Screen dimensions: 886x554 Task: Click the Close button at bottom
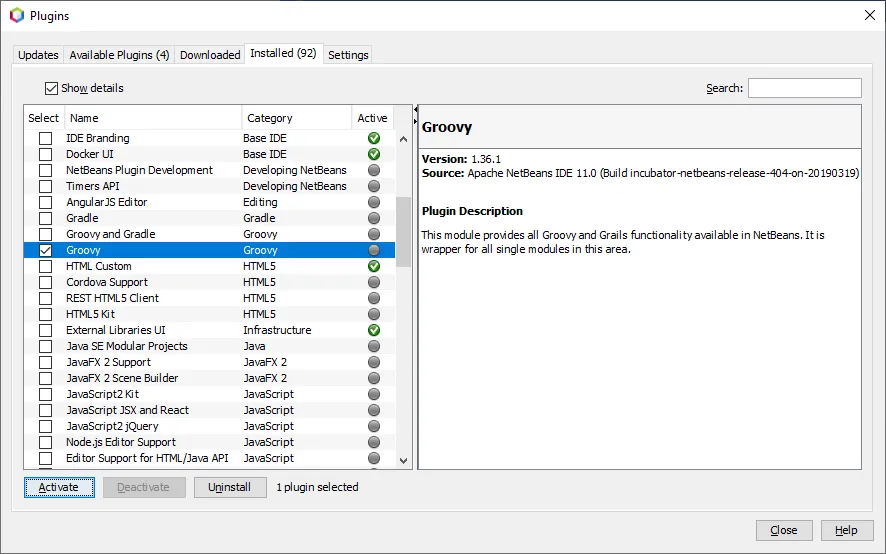click(784, 530)
